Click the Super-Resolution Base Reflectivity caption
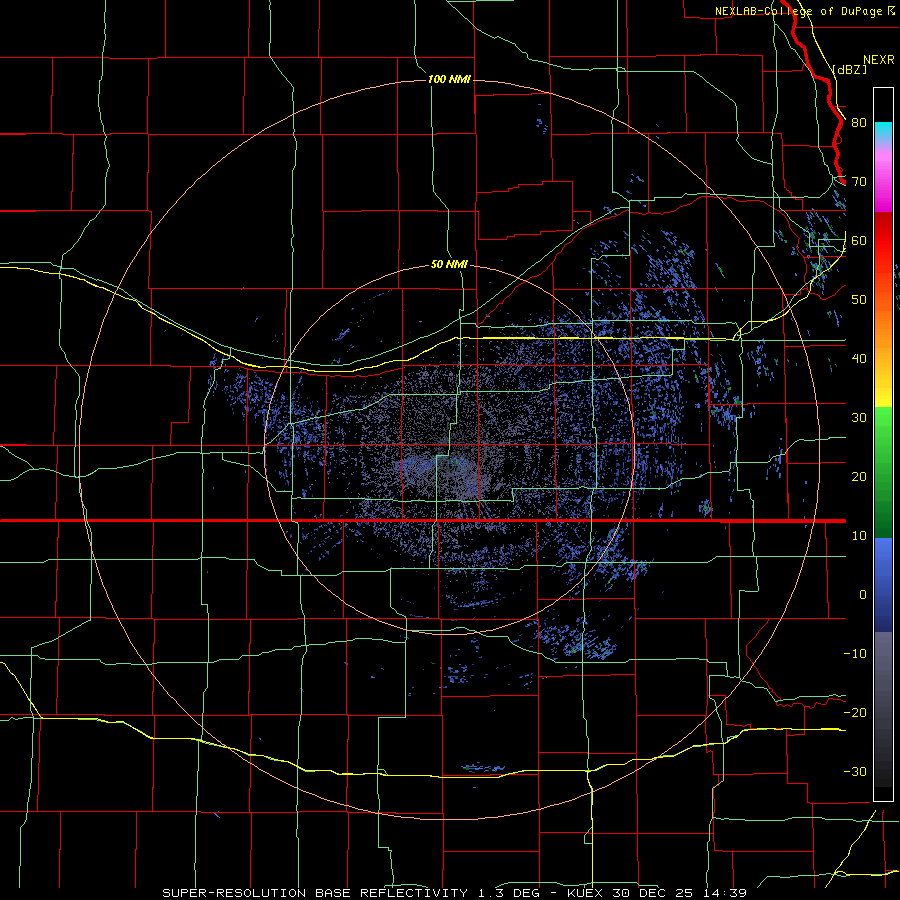 315,893
